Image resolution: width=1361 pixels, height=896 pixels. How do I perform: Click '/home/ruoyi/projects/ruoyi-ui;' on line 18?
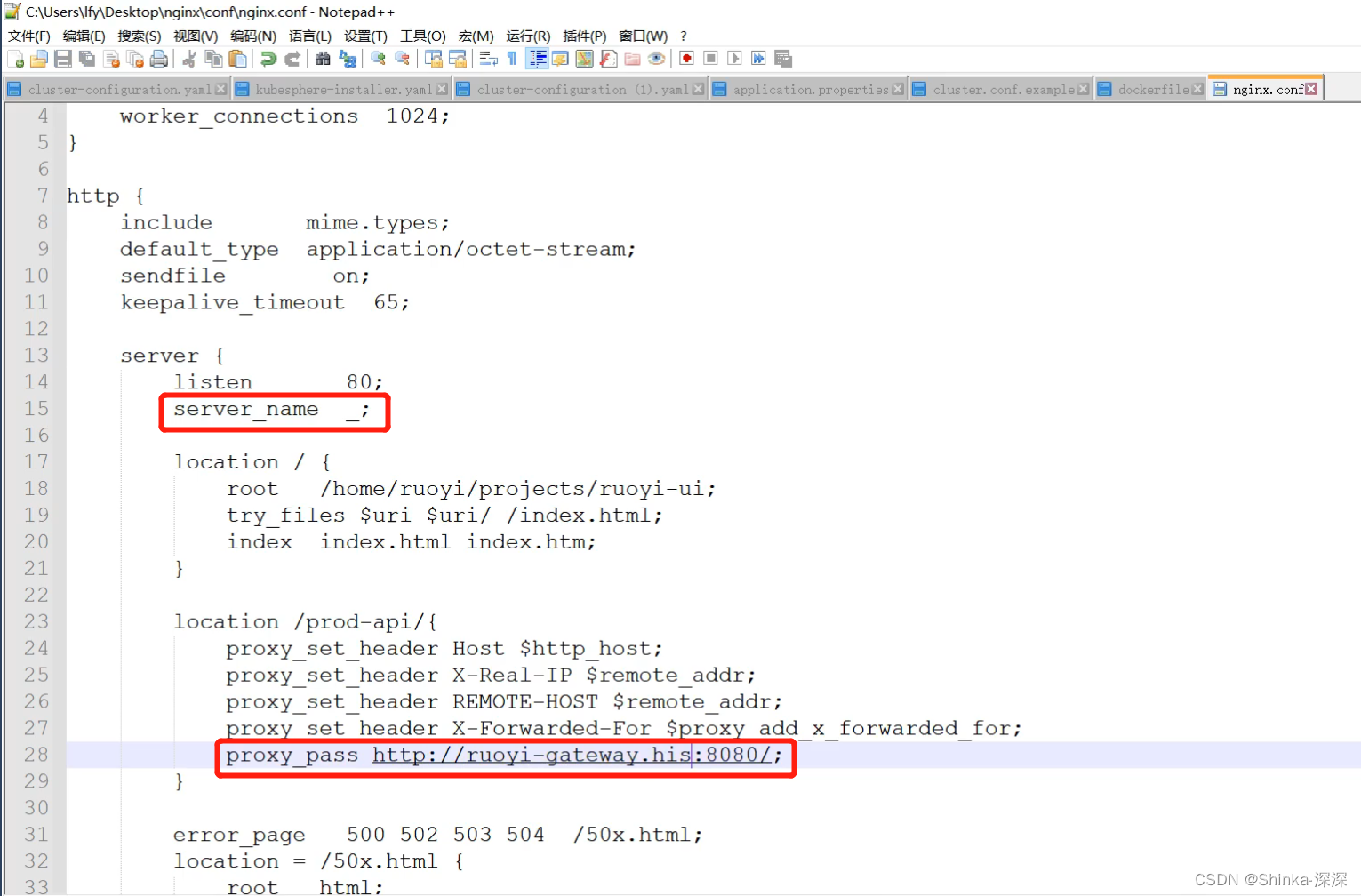click(518, 488)
